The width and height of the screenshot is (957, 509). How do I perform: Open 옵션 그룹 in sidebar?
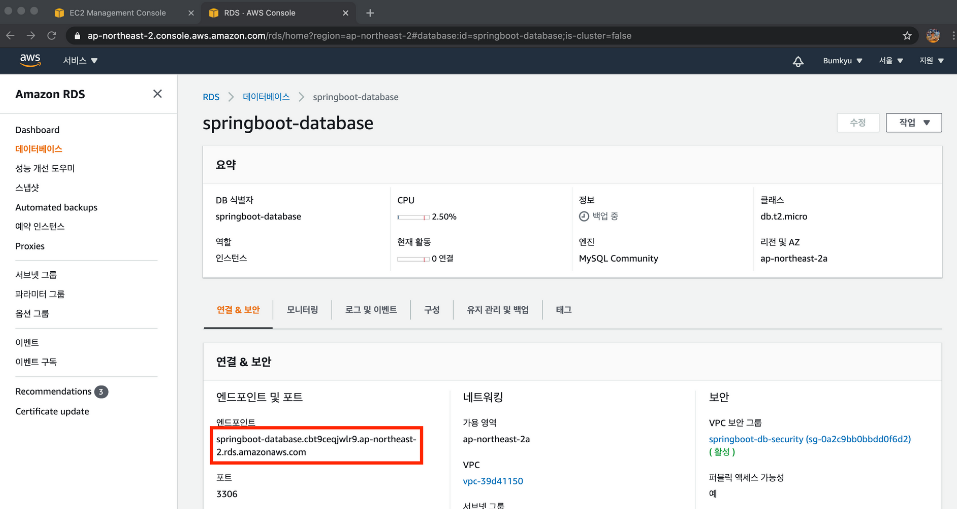point(32,314)
